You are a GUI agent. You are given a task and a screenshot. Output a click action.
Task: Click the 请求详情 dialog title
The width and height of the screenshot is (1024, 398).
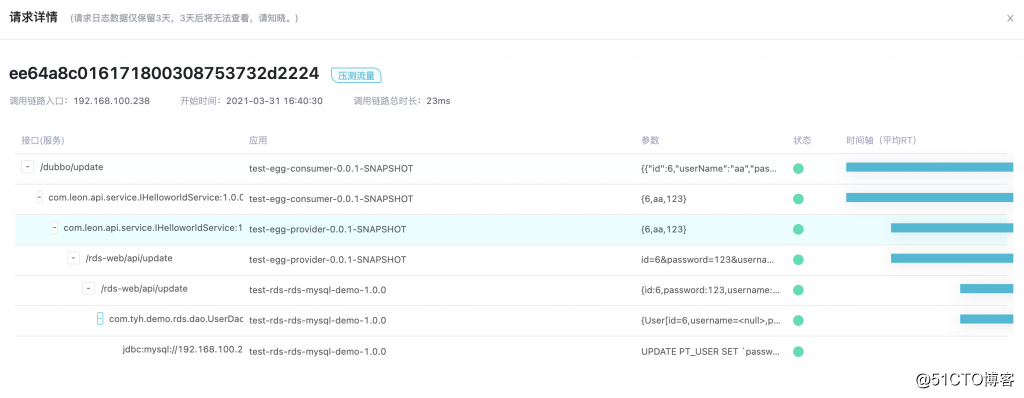[34, 18]
